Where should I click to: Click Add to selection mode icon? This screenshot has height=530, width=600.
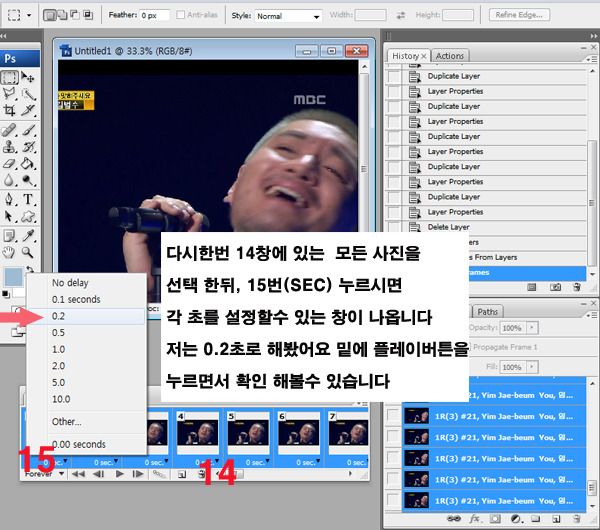(62, 15)
